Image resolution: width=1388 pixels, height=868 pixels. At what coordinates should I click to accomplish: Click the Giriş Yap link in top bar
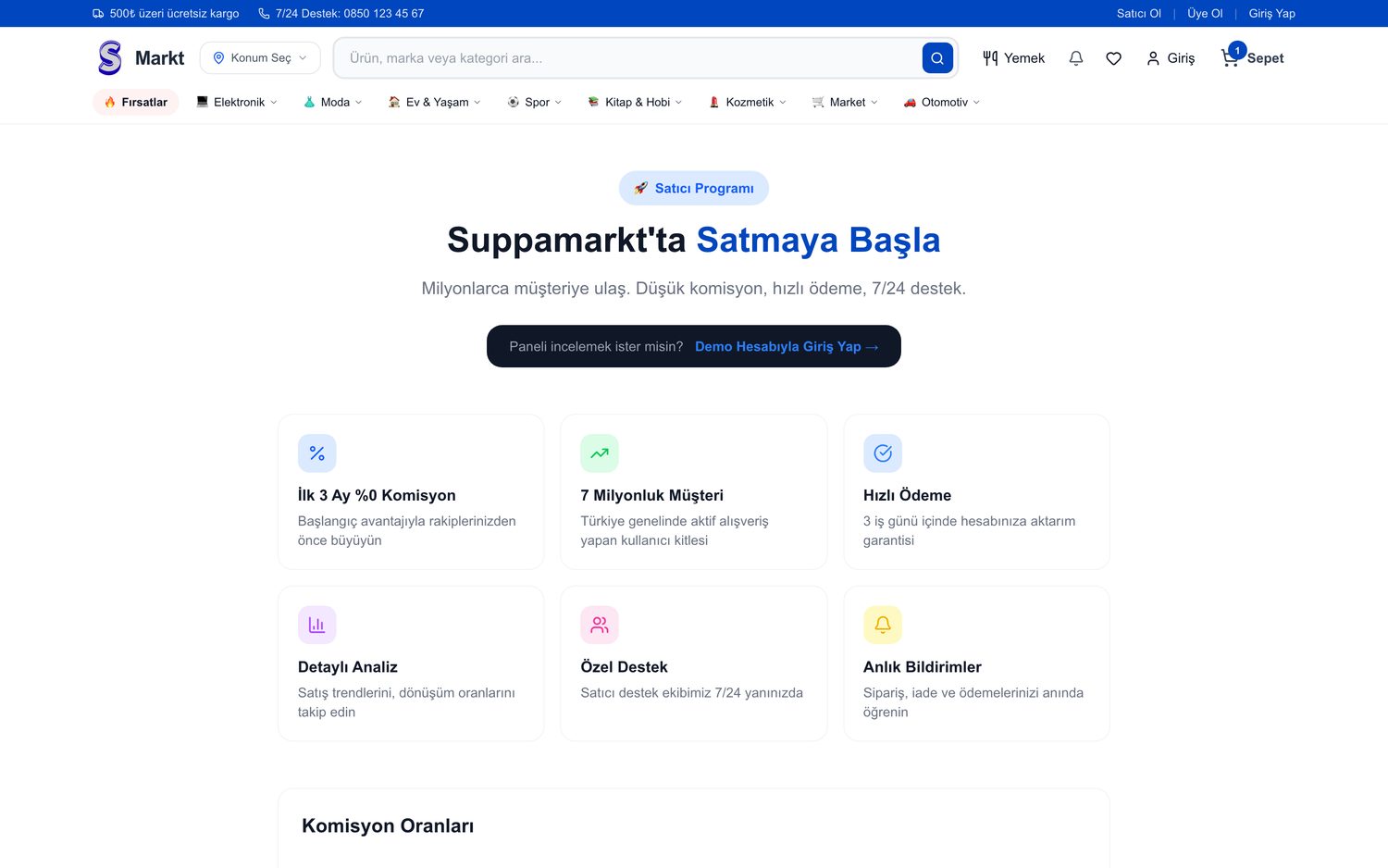click(1271, 14)
